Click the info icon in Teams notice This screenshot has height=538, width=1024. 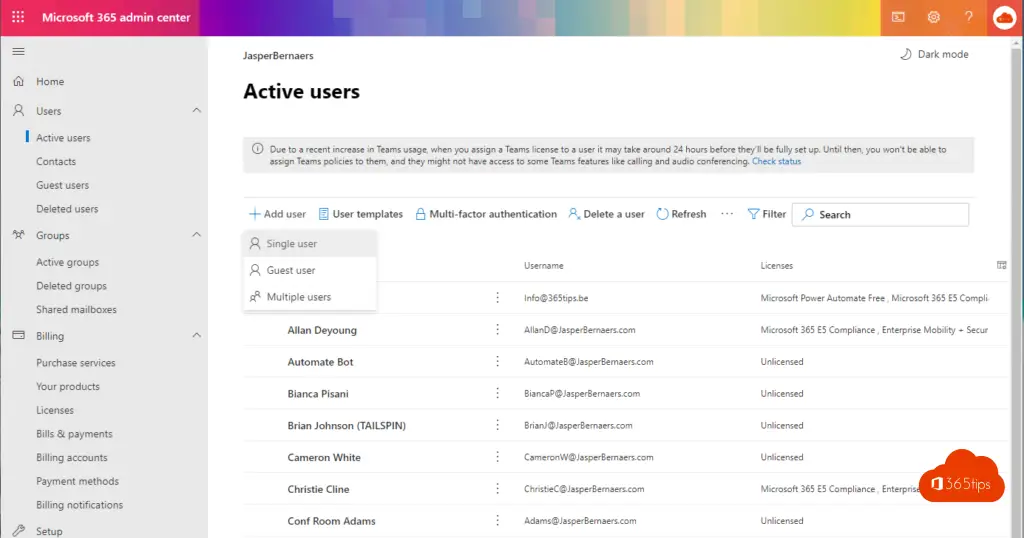(257, 149)
